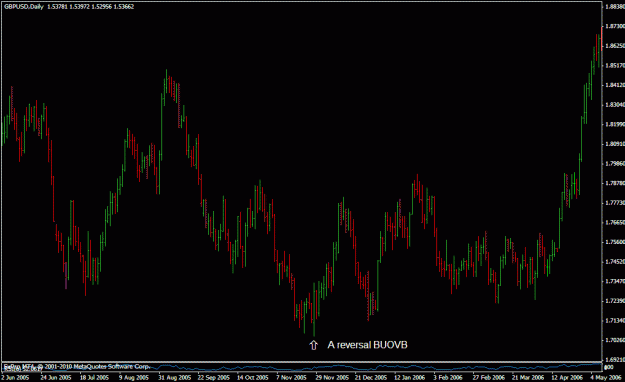Click the 1.8412 price level on the scale
The image size is (625, 382).
pyautogui.click(x=615, y=85)
